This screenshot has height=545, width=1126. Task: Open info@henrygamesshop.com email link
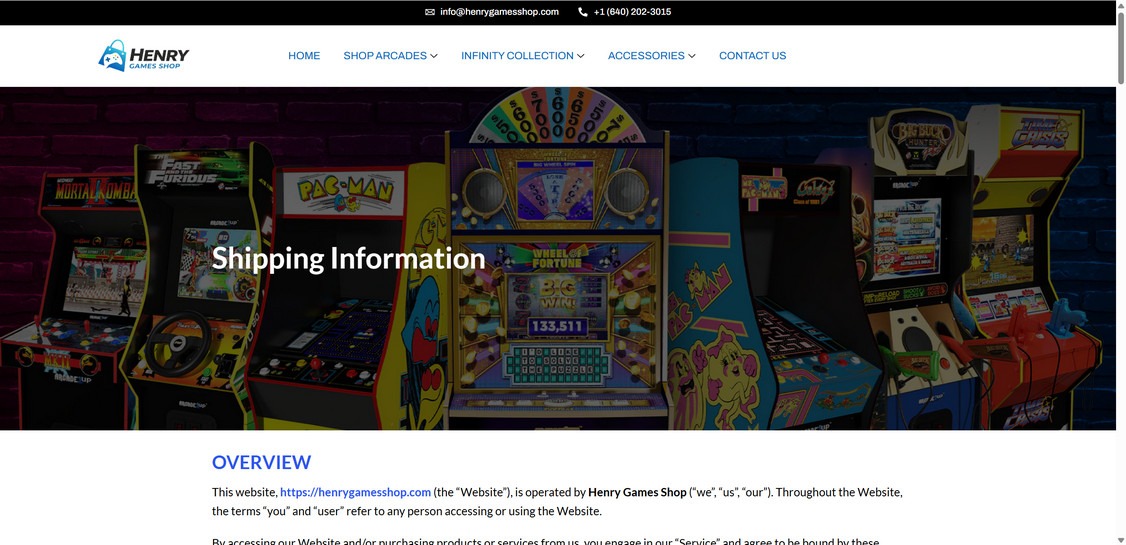pos(499,12)
